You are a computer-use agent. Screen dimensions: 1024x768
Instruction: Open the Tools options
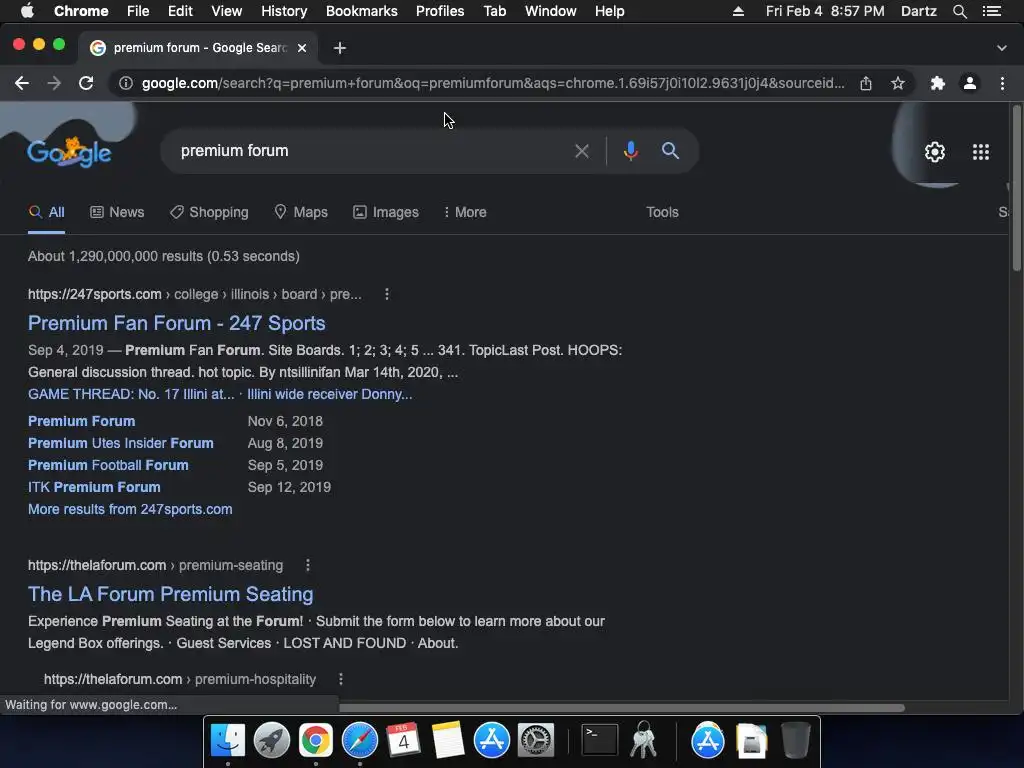(662, 212)
